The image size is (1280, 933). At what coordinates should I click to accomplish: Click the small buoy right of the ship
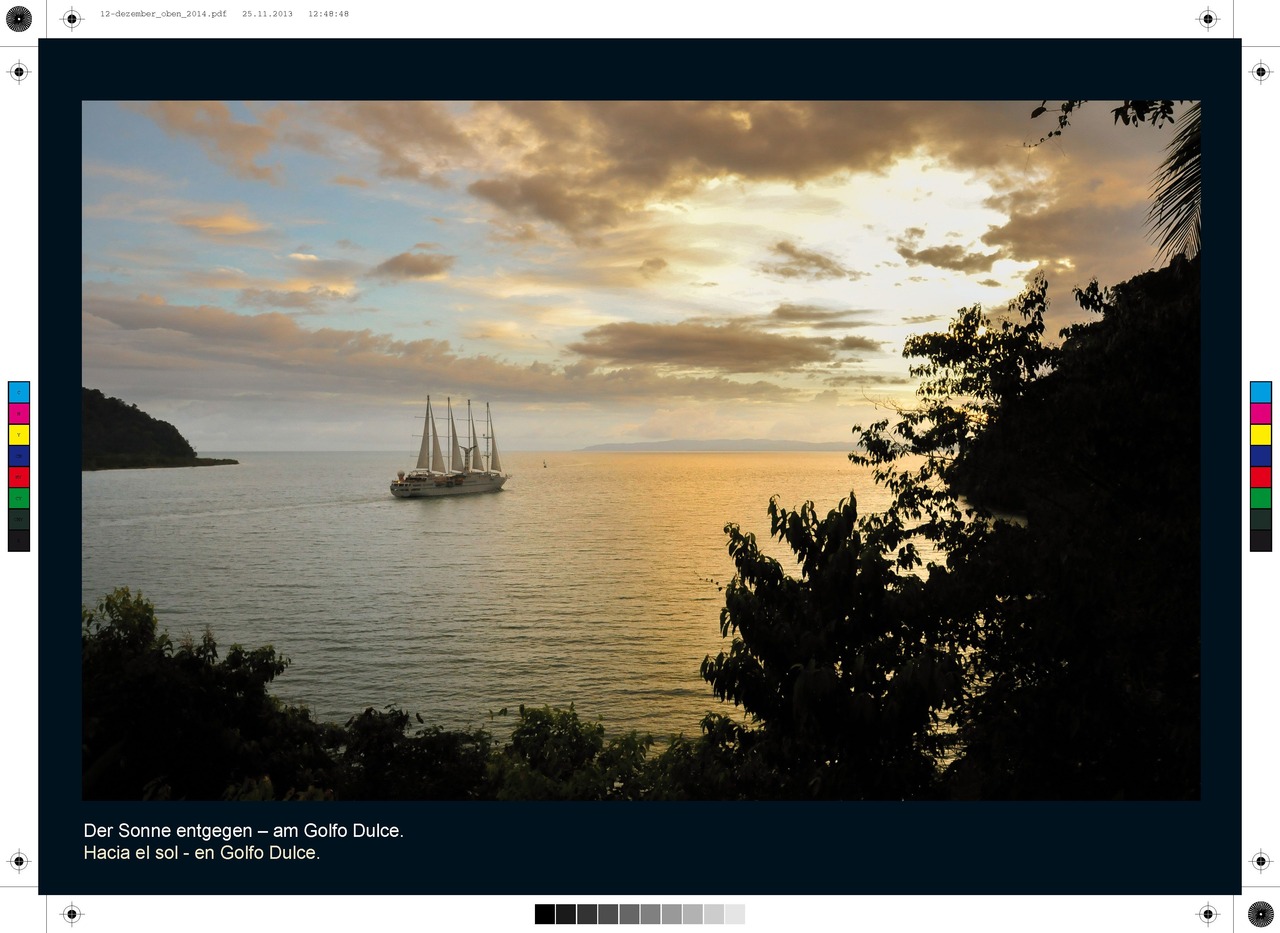tap(544, 464)
